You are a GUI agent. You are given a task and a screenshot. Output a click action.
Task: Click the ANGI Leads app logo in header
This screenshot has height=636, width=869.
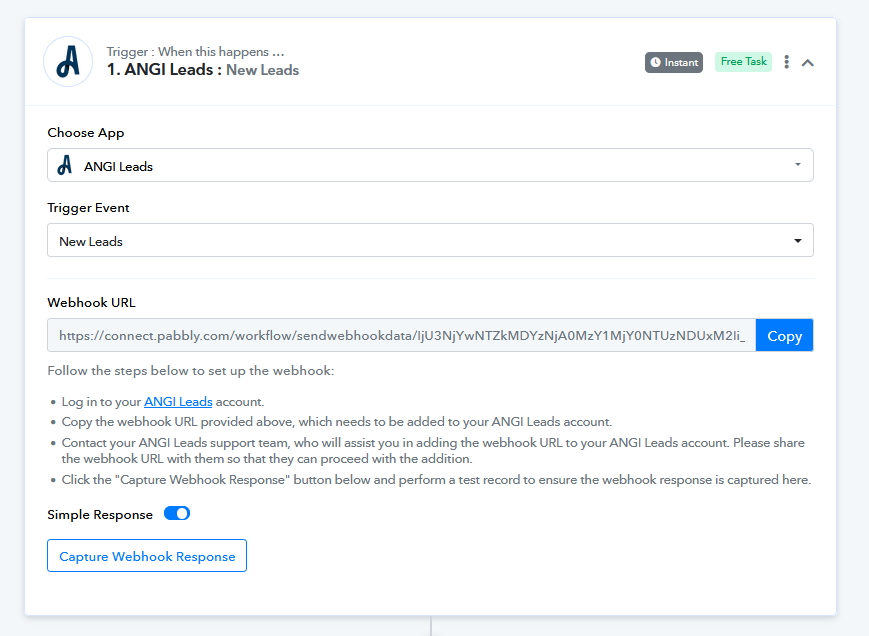pos(68,61)
